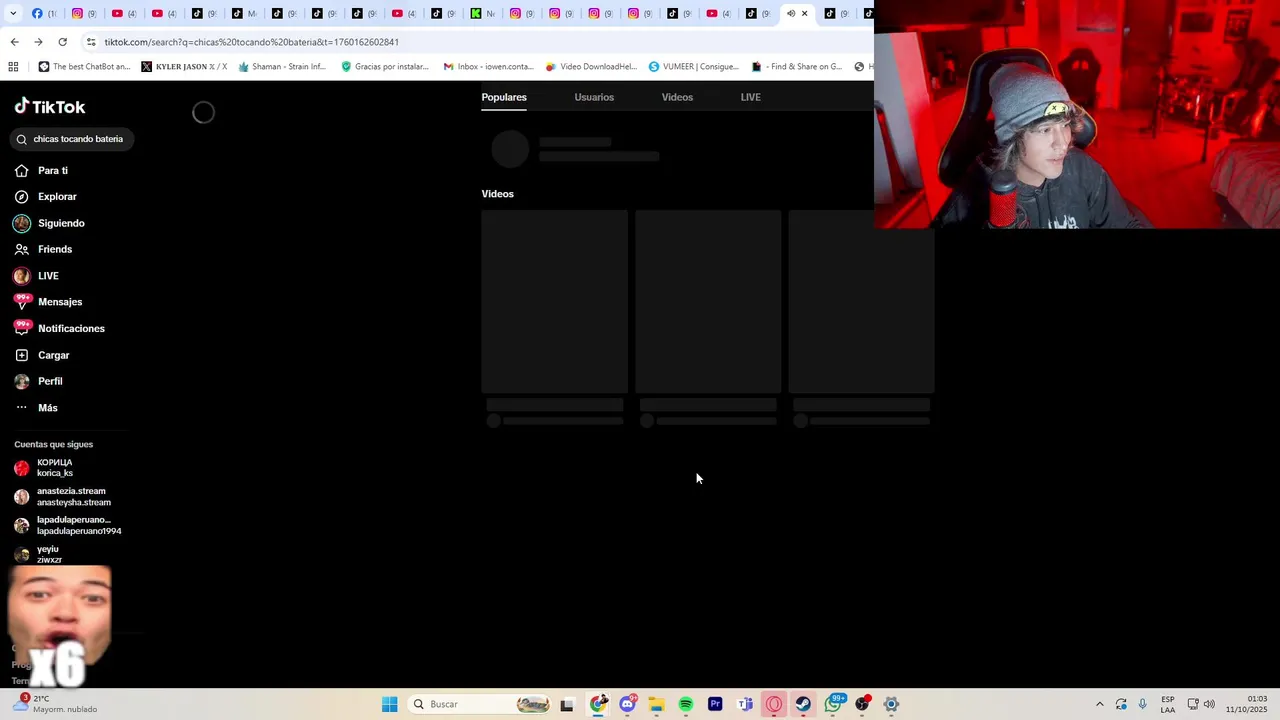Open Microsoft Teams from taskbar
The height and width of the screenshot is (720, 1280).
(x=745, y=704)
